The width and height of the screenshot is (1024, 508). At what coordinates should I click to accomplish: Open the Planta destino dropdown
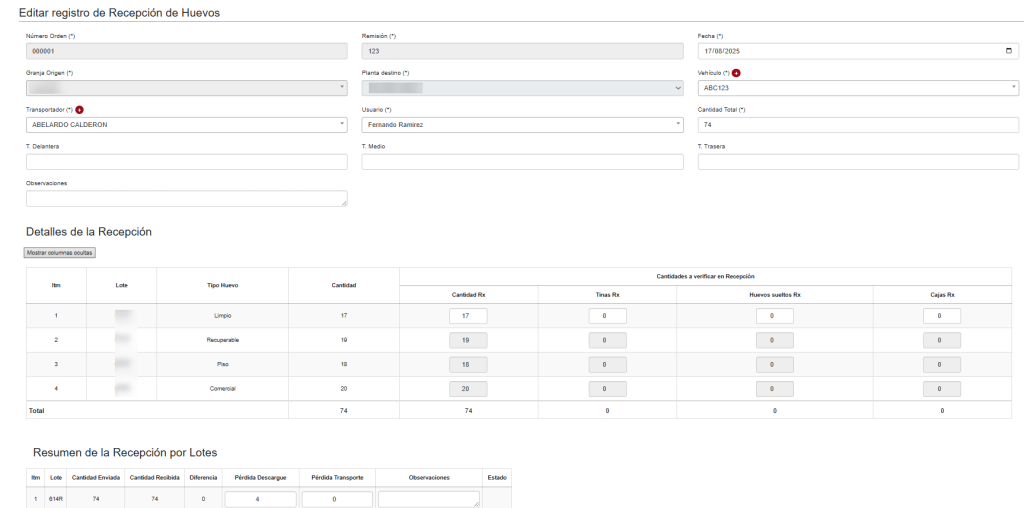point(522,87)
